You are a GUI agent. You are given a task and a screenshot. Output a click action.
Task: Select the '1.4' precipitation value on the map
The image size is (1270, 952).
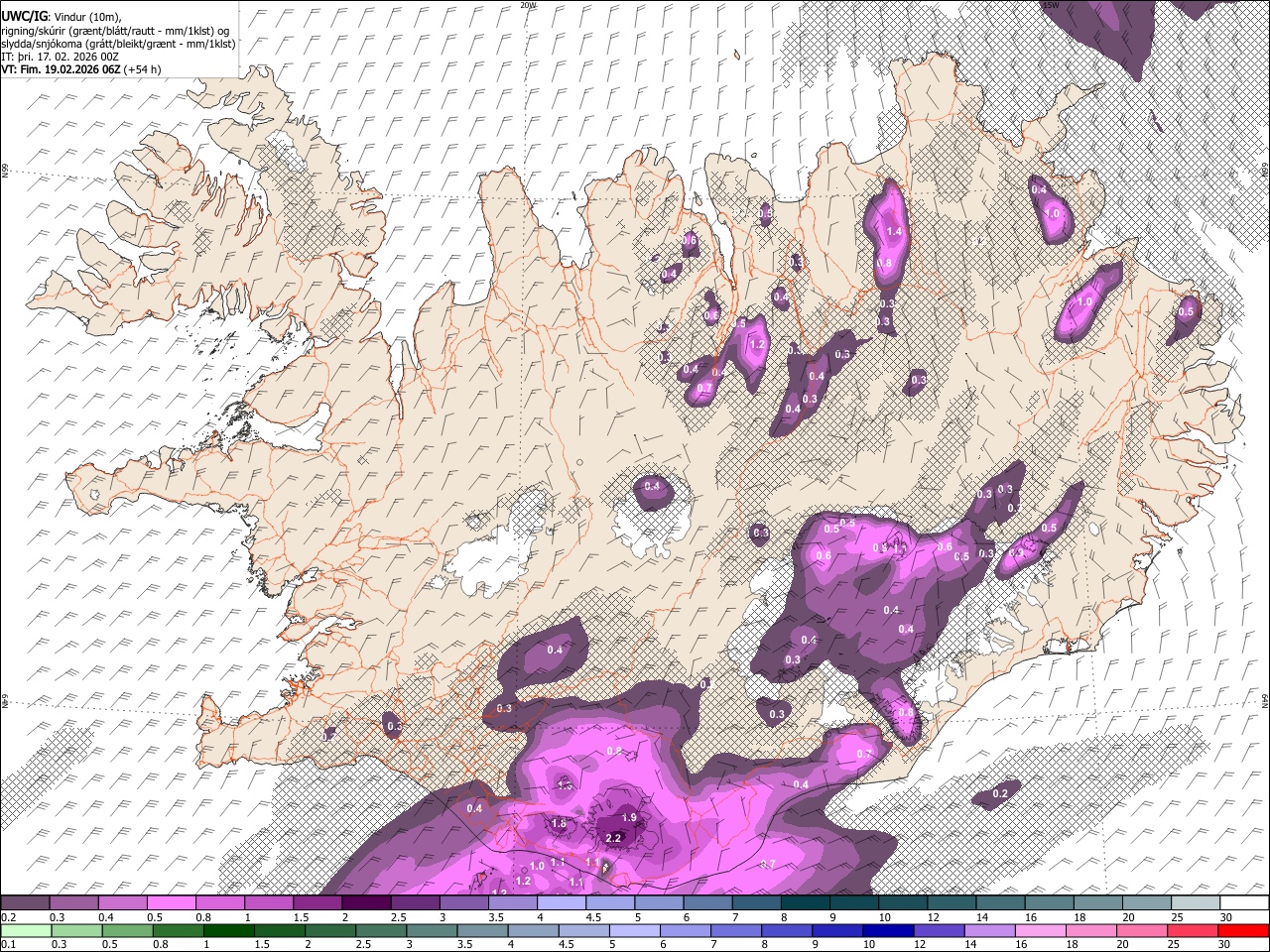coord(894,231)
